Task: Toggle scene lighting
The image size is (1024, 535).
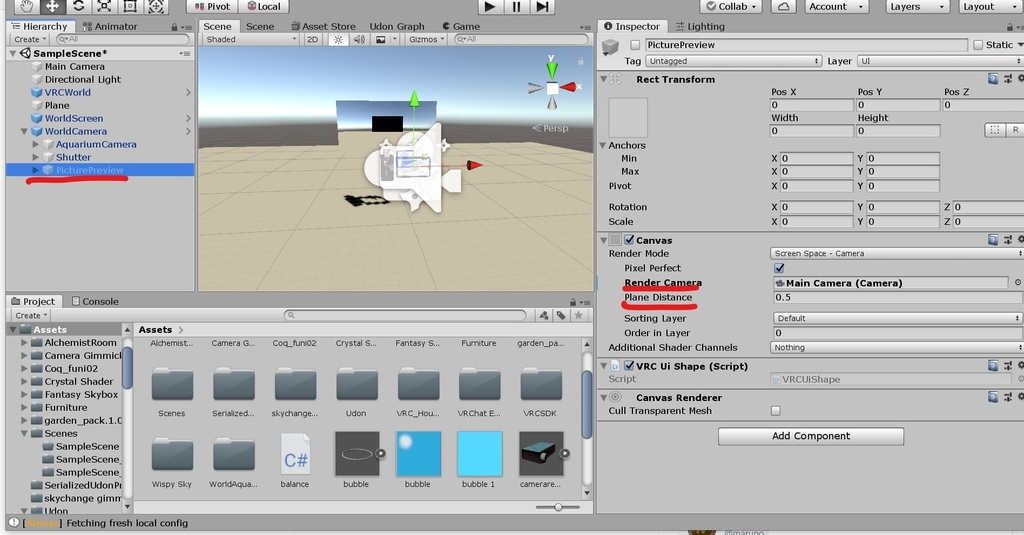Action: point(338,39)
